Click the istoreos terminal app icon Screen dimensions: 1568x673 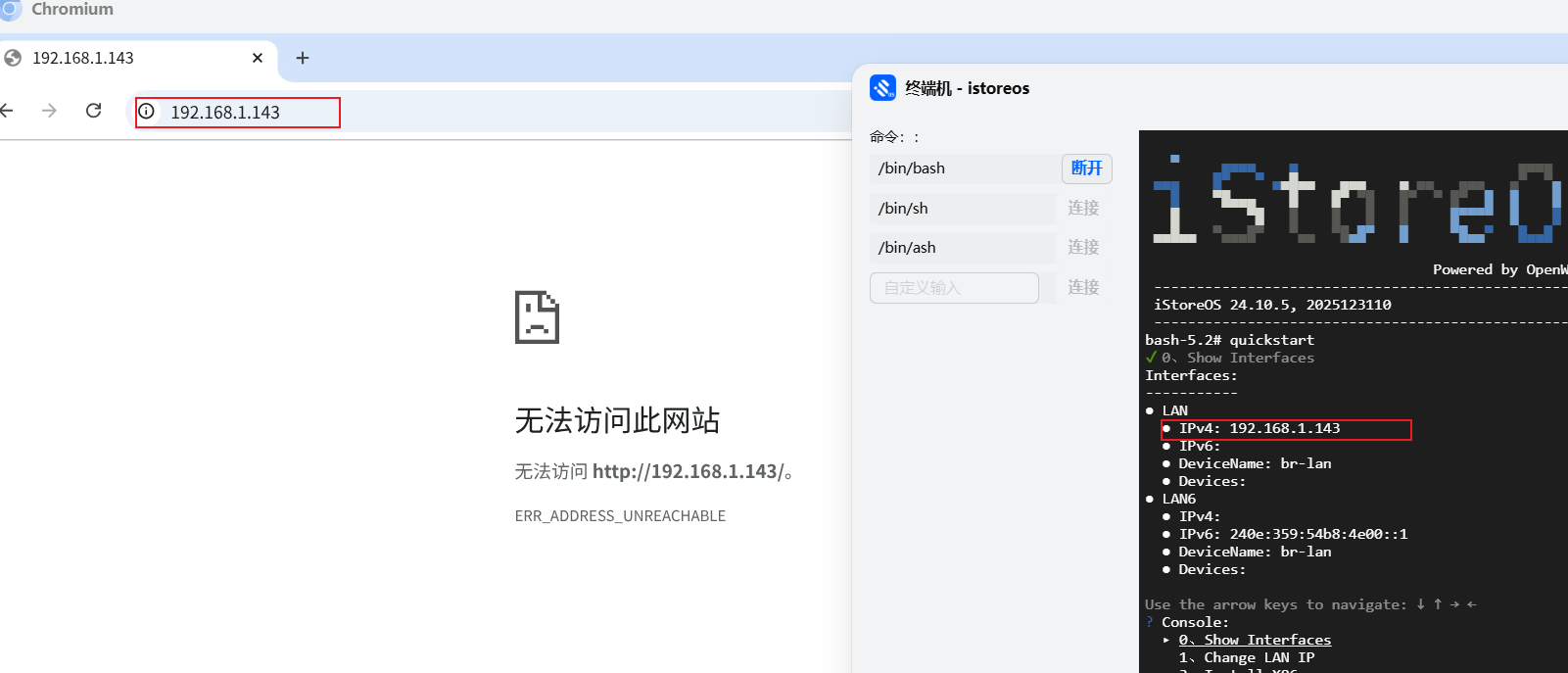[882, 88]
